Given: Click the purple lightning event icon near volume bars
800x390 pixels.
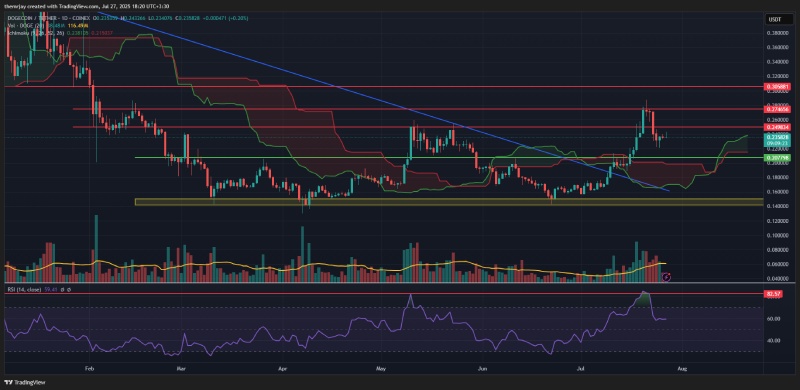Looking at the screenshot, I should coord(666,277).
